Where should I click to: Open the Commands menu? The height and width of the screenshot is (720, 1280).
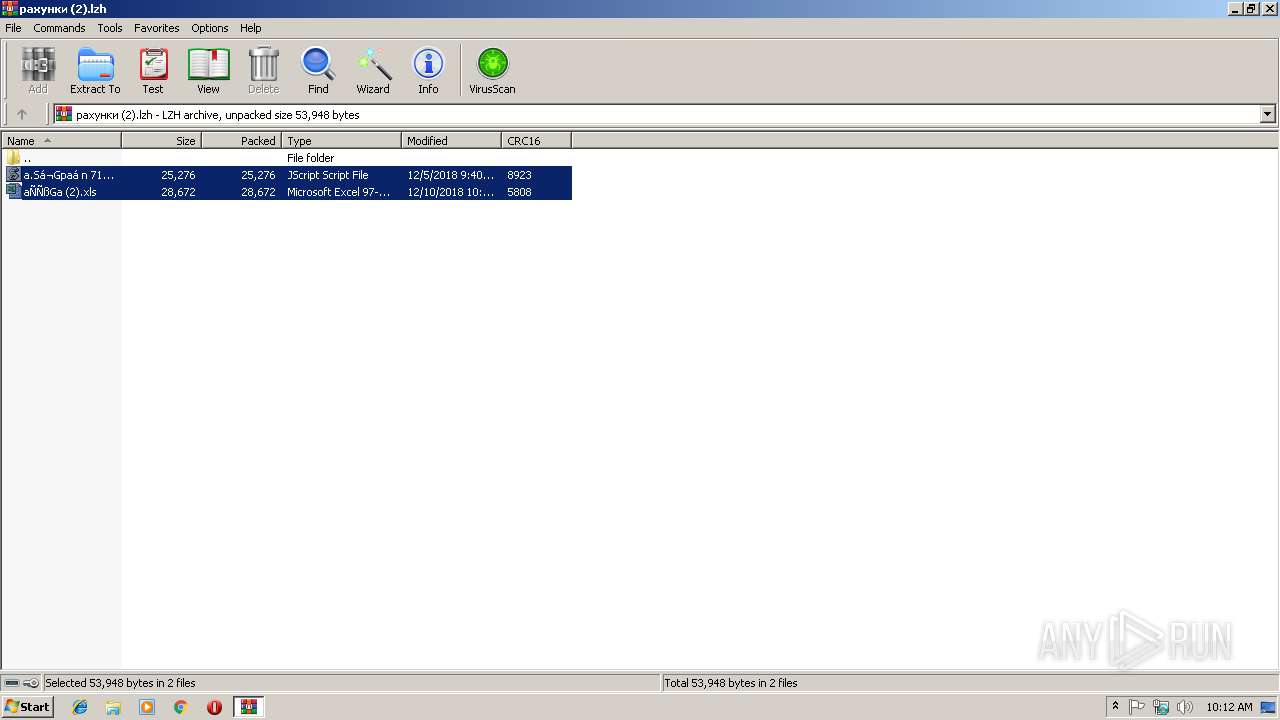59,28
